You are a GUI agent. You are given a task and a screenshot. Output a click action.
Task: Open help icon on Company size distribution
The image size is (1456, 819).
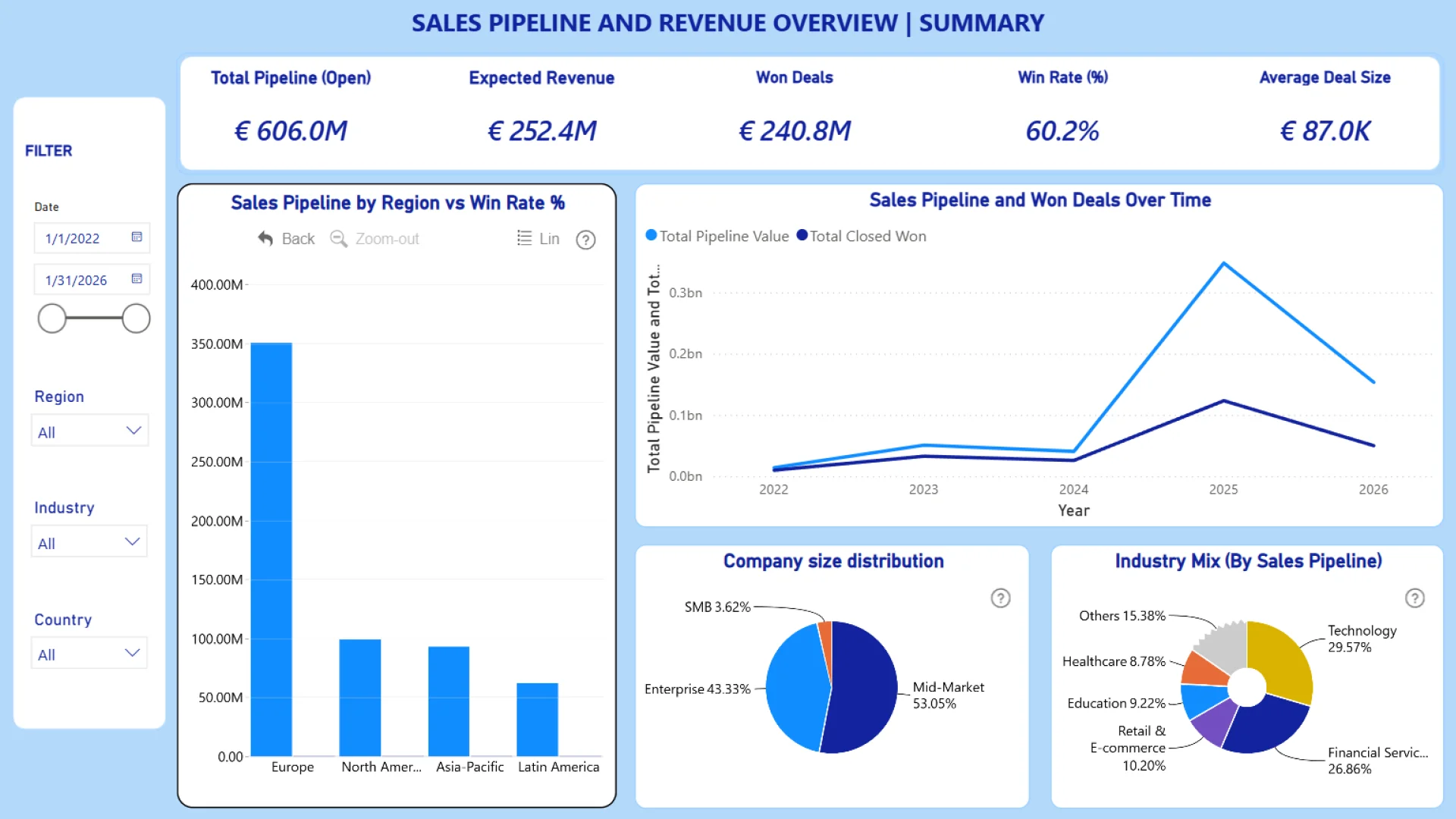click(x=1000, y=598)
